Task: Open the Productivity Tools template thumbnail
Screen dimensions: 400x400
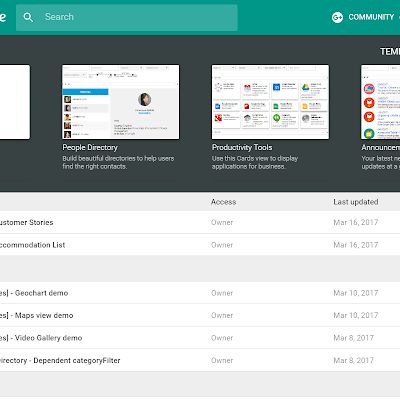Action: coord(270,102)
